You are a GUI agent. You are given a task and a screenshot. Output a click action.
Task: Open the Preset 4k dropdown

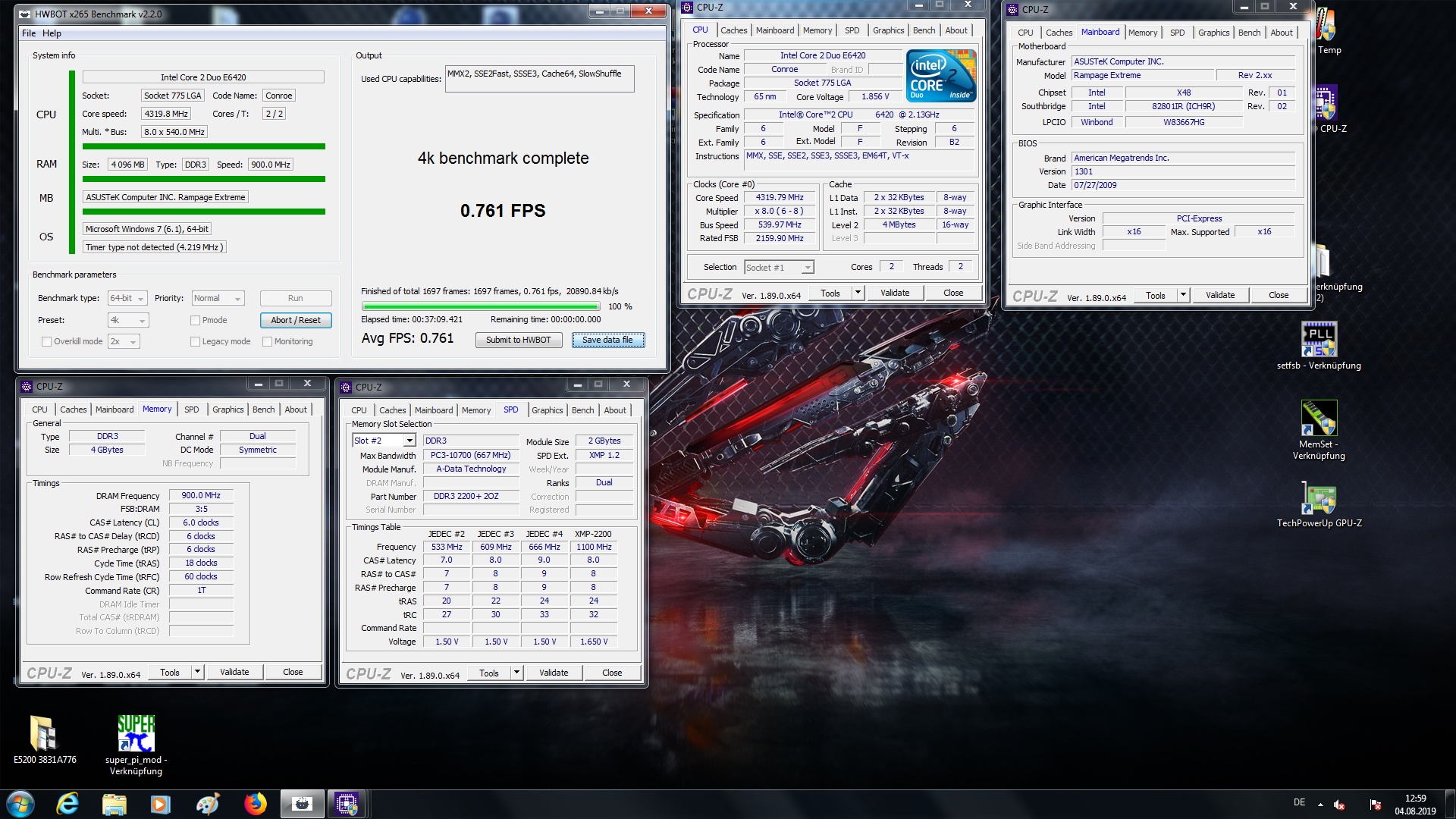pyautogui.click(x=128, y=321)
